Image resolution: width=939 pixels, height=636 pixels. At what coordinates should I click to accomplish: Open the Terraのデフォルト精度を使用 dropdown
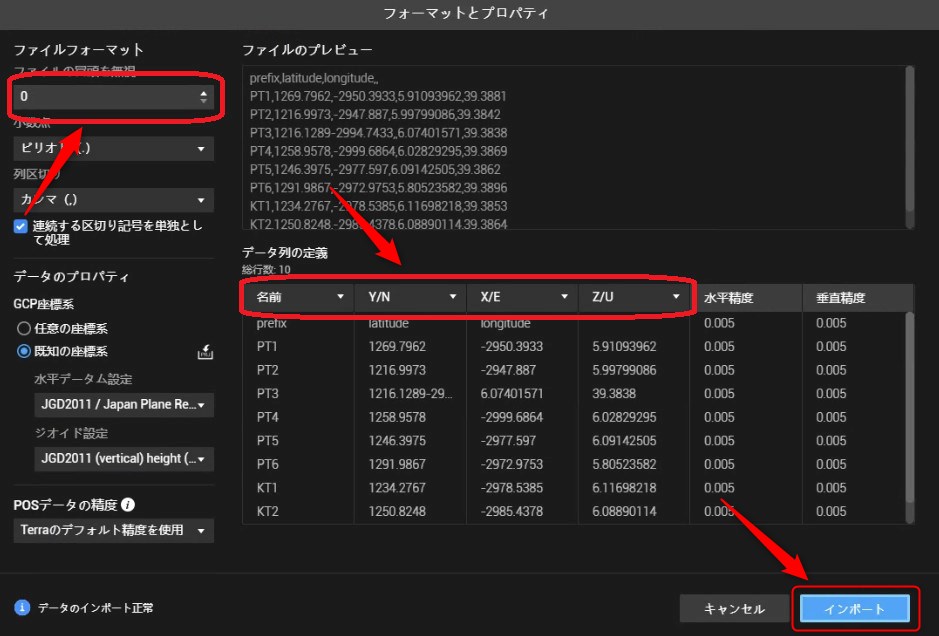tap(113, 530)
